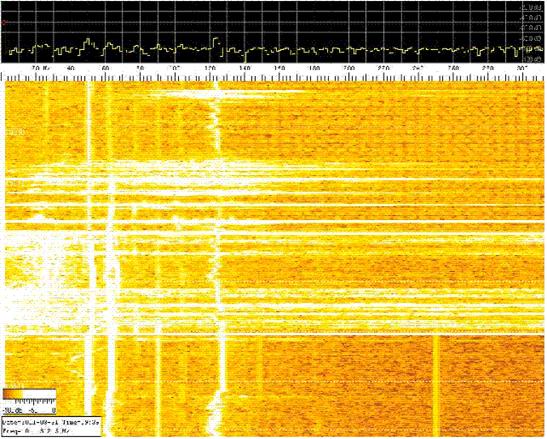Click the date, time and frequency info box

click(52, 427)
